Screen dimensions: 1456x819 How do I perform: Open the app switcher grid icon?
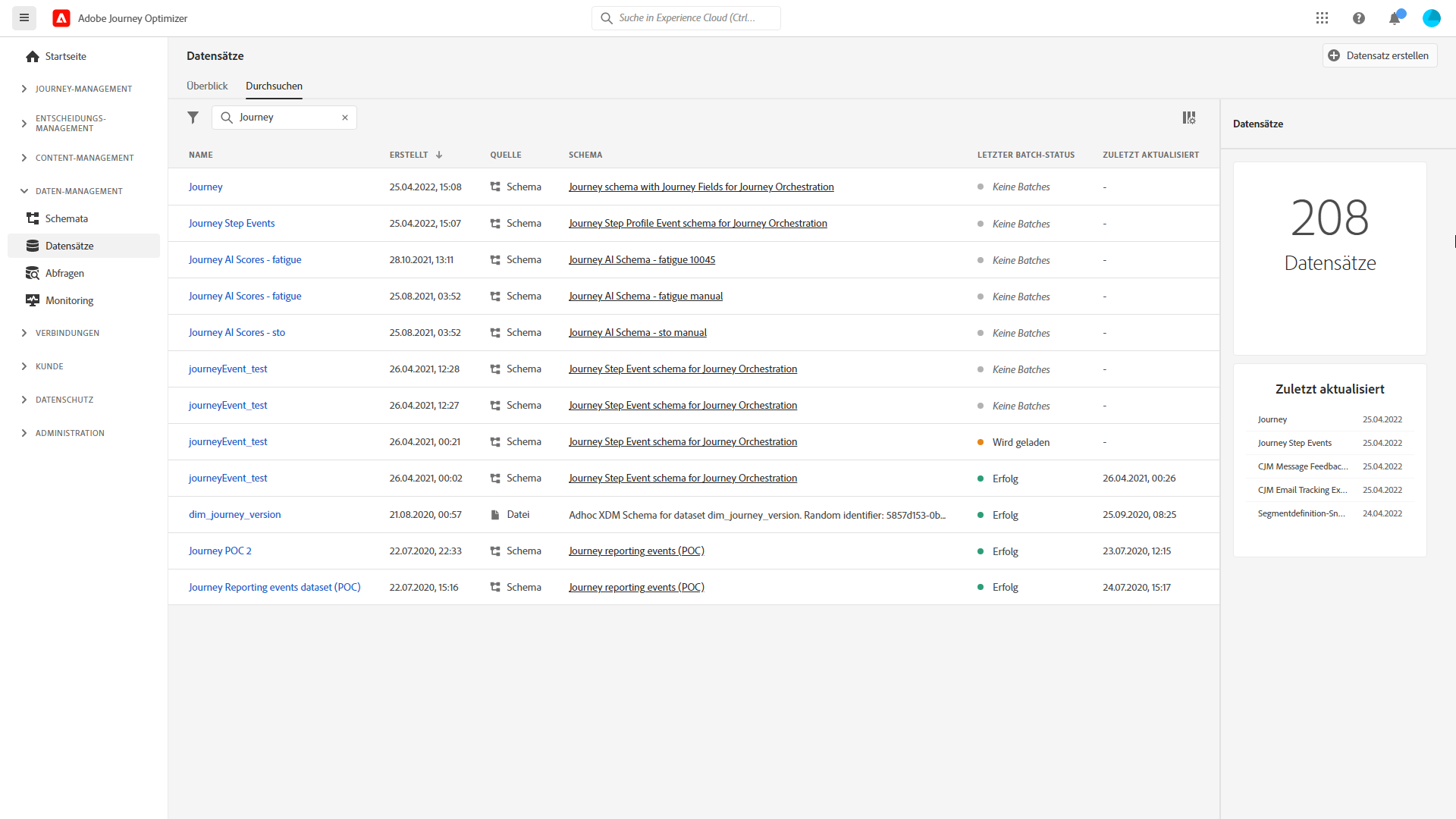pyautogui.click(x=1322, y=18)
